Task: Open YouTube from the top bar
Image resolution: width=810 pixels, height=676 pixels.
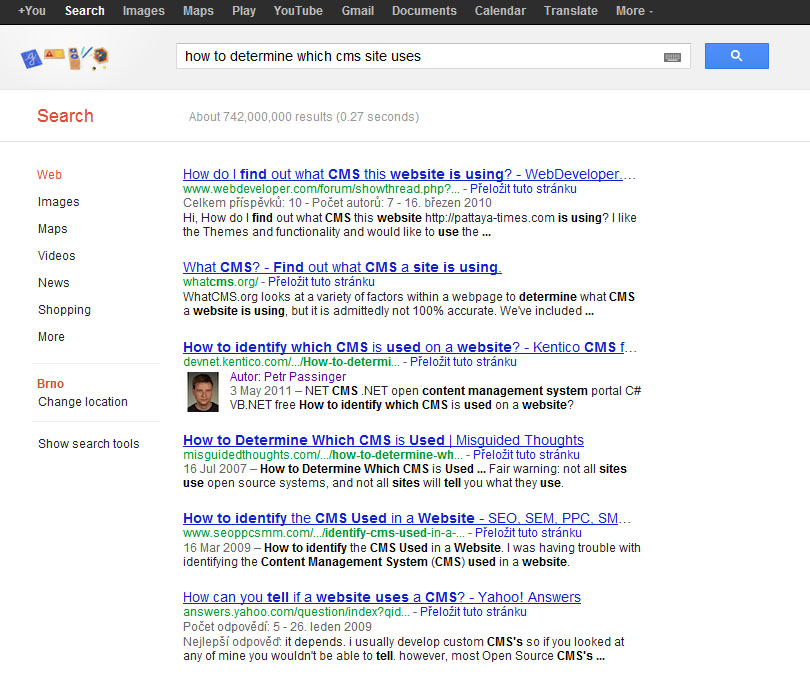Action: (x=298, y=11)
